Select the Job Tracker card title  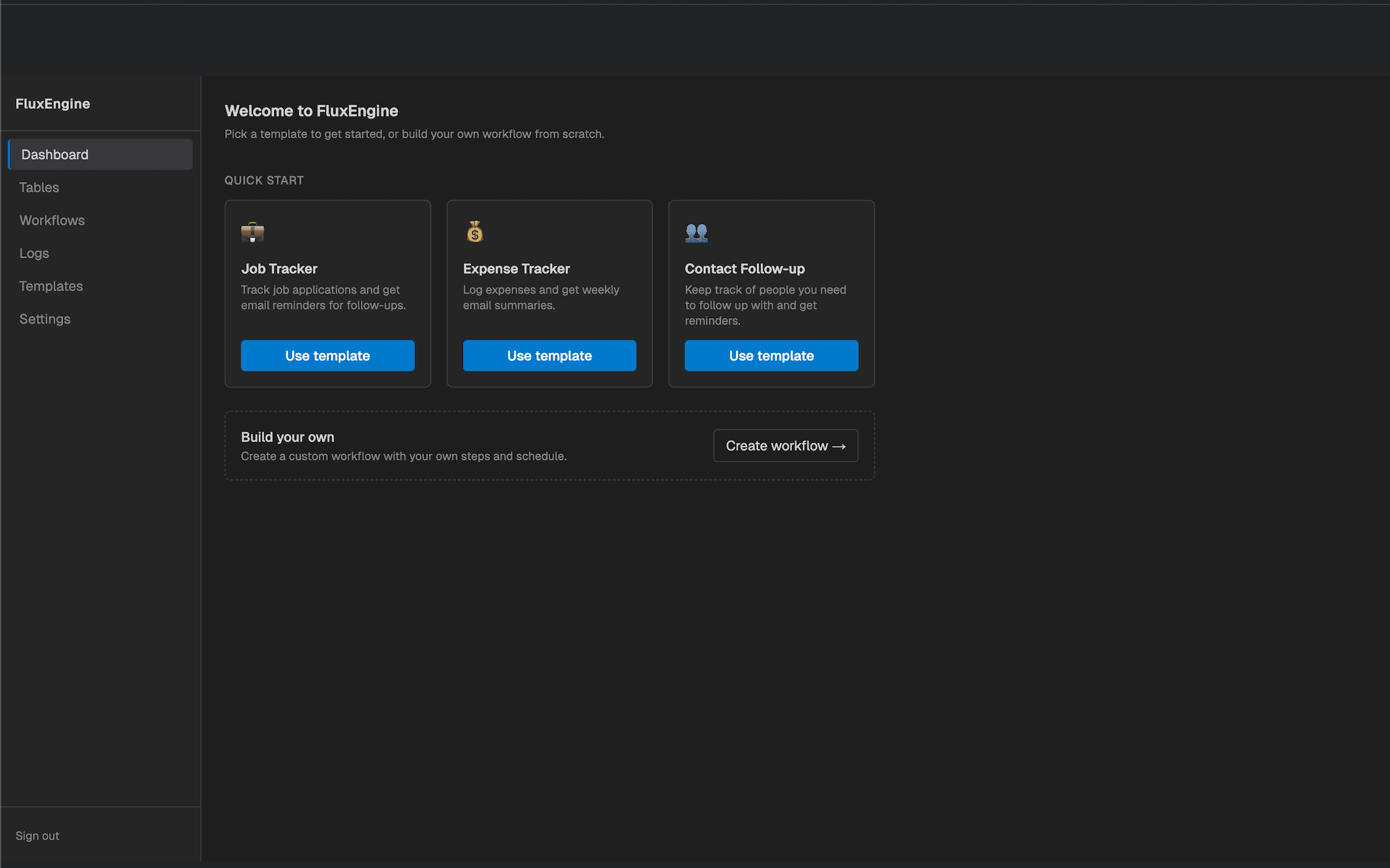coord(279,268)
